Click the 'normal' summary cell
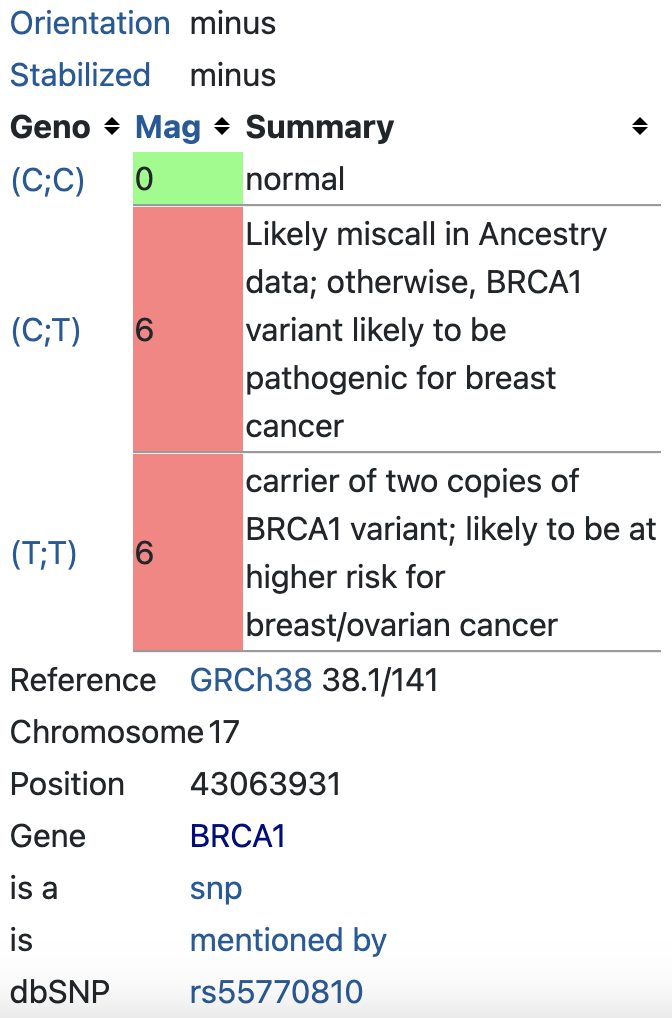 [x=297, y=180]
